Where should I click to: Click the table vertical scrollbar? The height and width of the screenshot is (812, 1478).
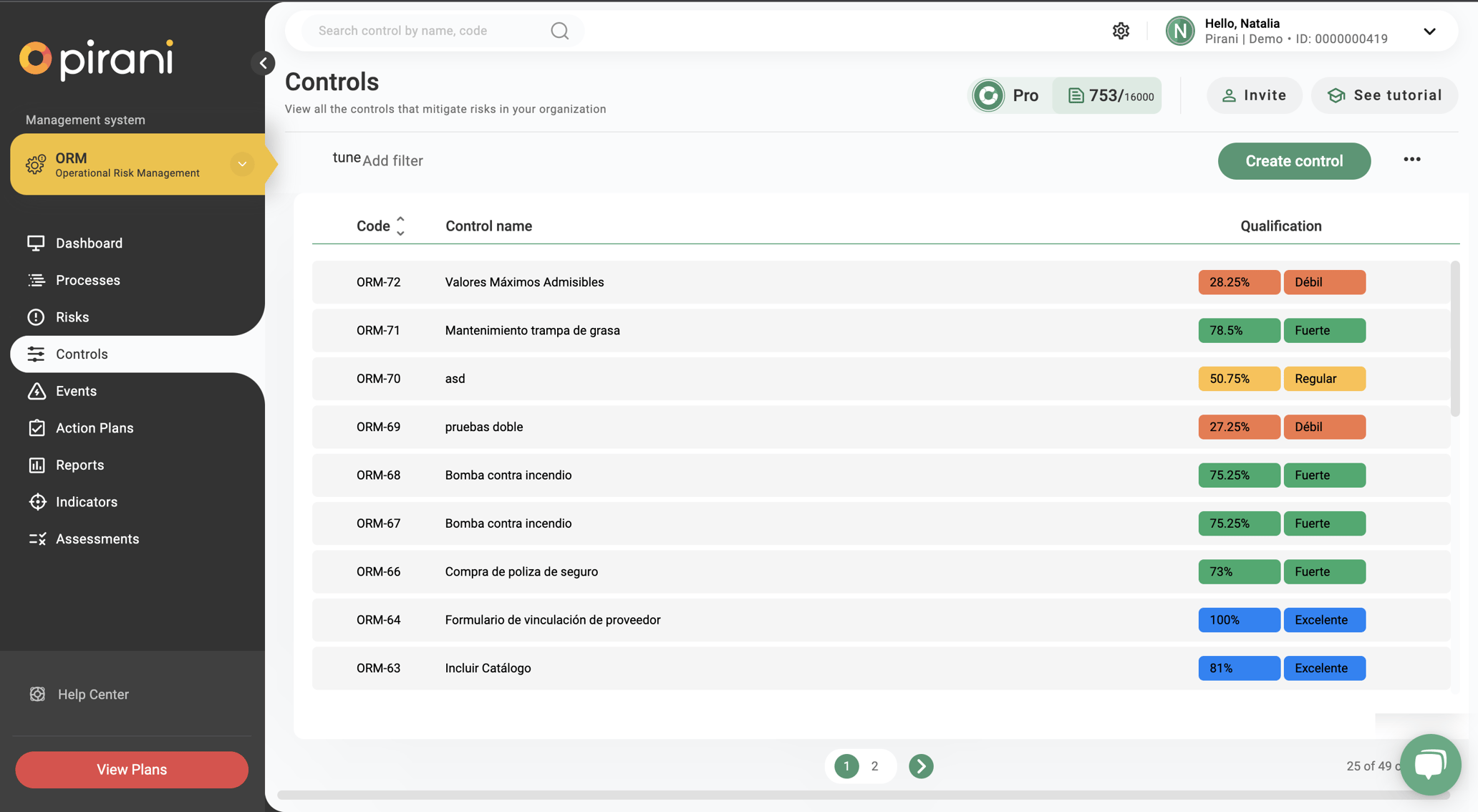tap(1454, 339)
